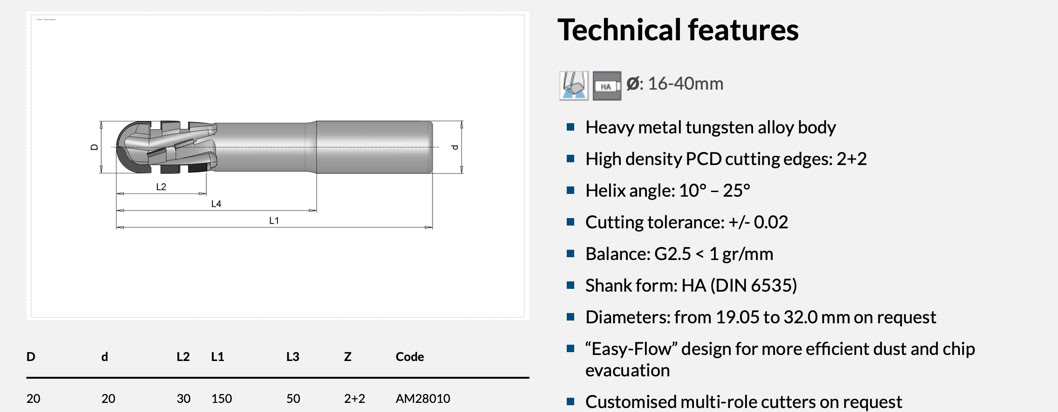Click the Shank form HA (DIN 6535) item
Screen dimensions: 1058x412
(691, 285)
